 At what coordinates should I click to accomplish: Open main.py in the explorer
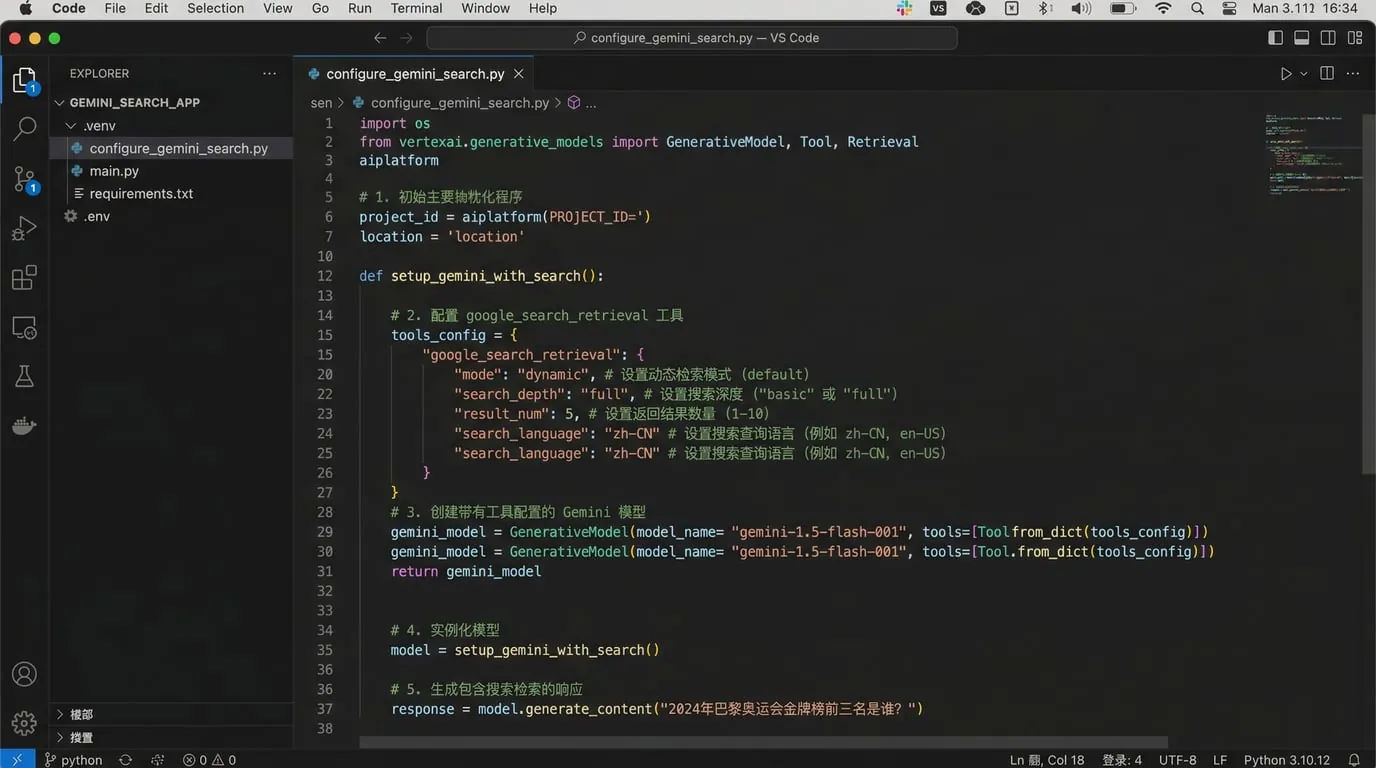coord(114,171)
